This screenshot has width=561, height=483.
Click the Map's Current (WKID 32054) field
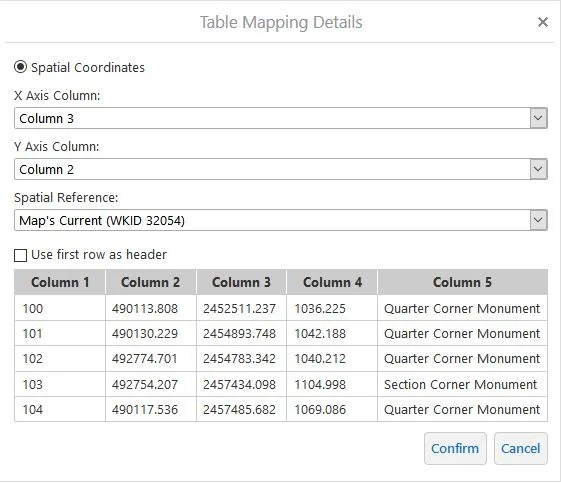[x=281, y=220]
